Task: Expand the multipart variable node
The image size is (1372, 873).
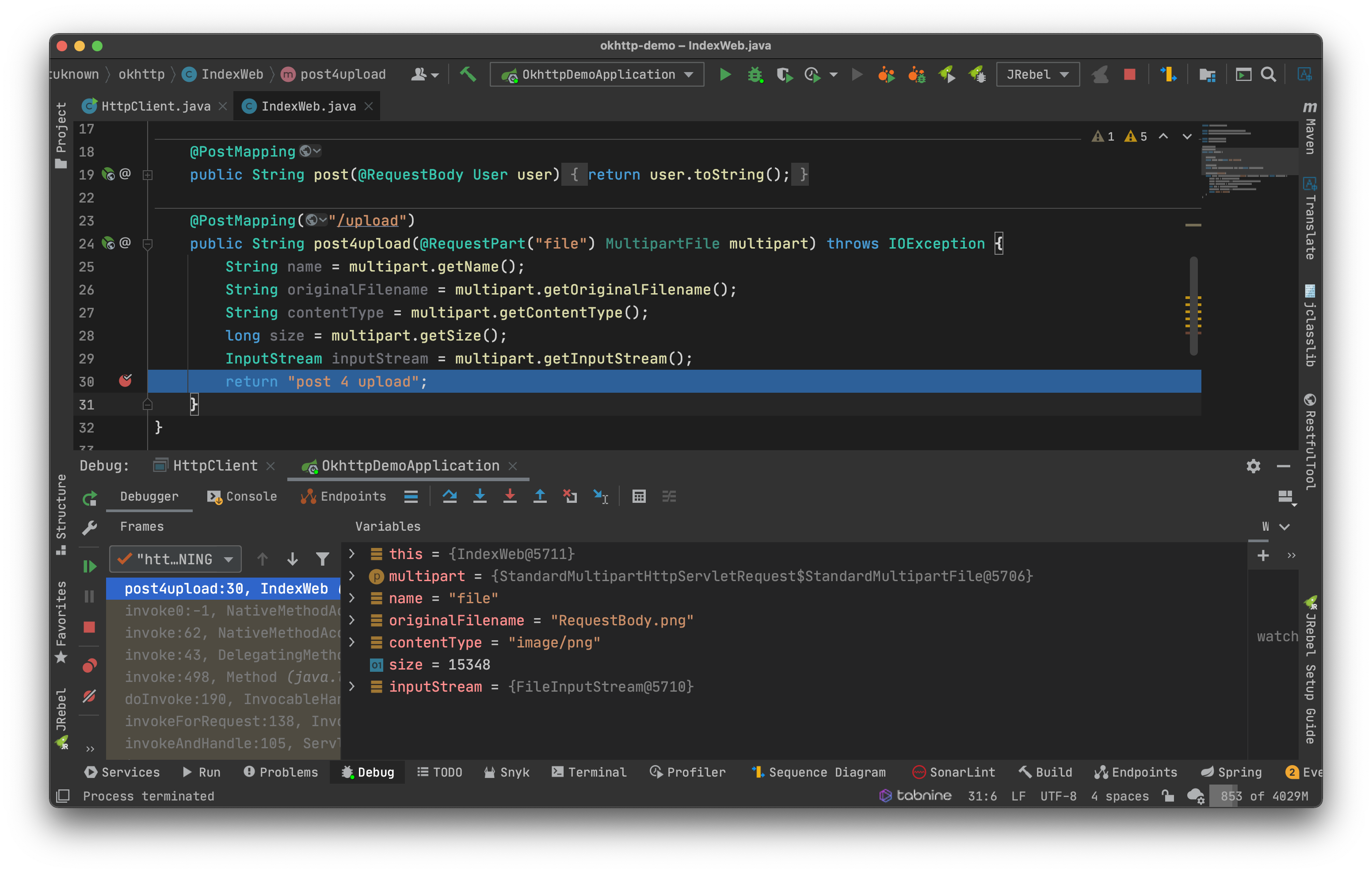Action: point(352,576)
